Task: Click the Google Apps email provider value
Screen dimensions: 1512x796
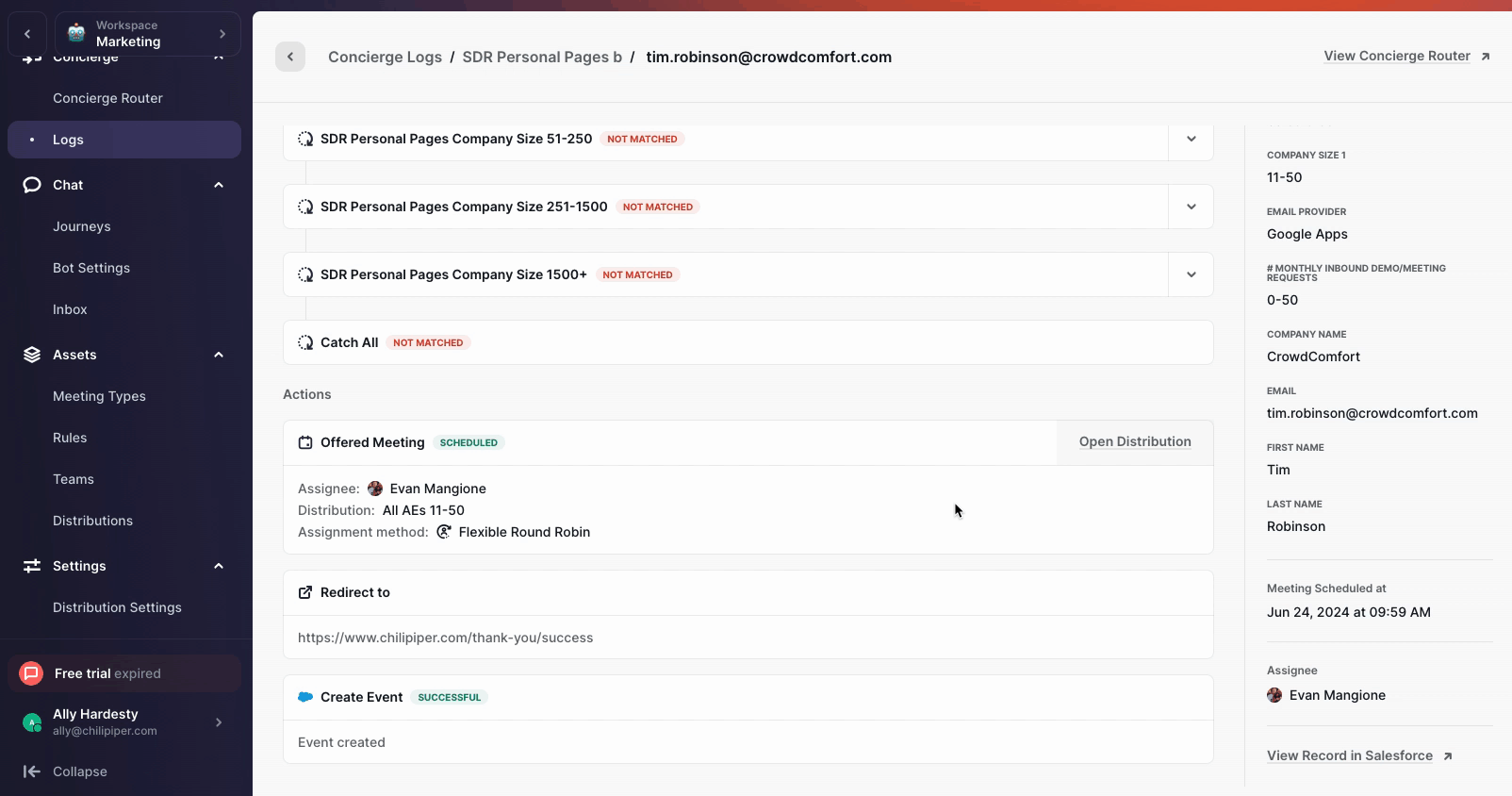Action: click(x=1307, y=234)
